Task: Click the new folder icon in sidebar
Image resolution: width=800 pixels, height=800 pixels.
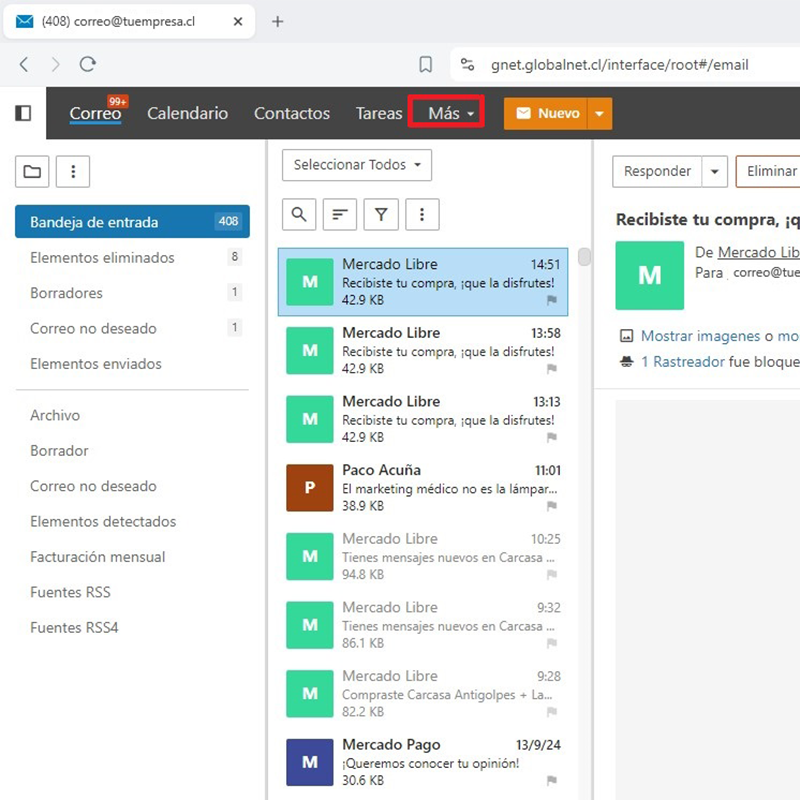Action: pos(32,172)
